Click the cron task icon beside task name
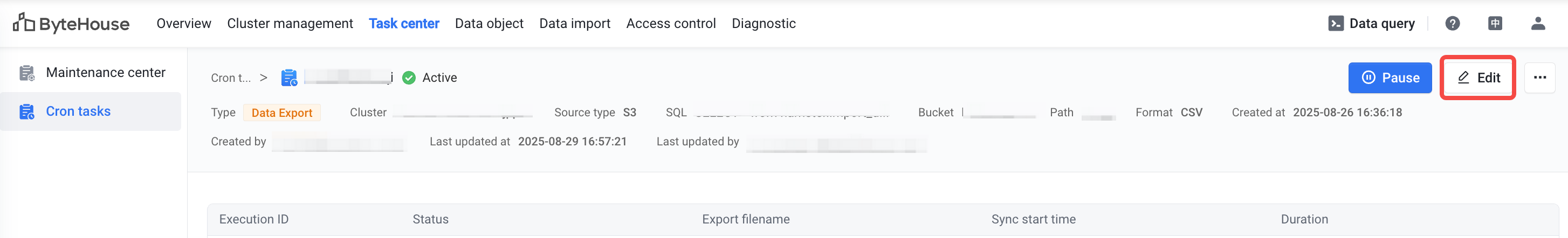Screen dimensions: 1568x238 click(x=289, y=78)
